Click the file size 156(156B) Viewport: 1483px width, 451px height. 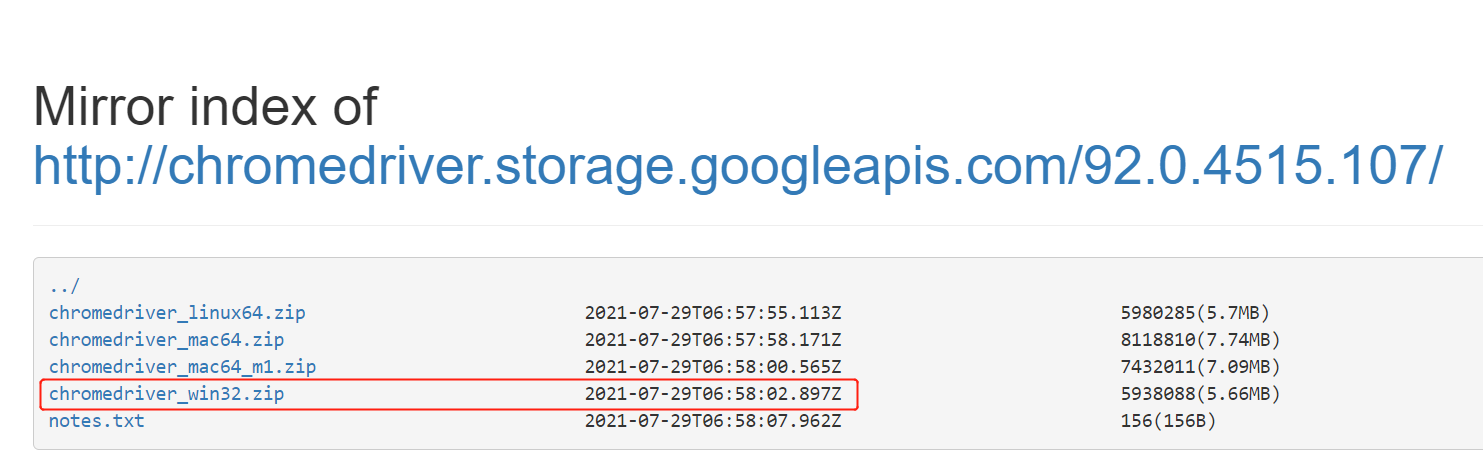click(x=1168, y=421)
